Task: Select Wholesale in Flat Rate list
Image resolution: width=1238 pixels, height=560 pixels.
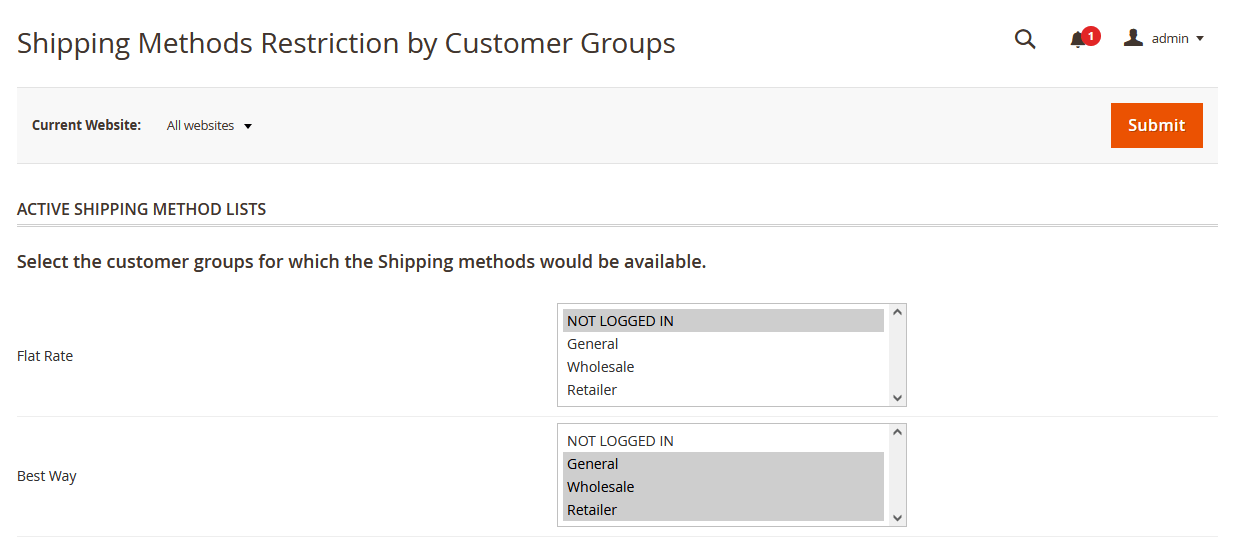Action: [x=600, y=367]
